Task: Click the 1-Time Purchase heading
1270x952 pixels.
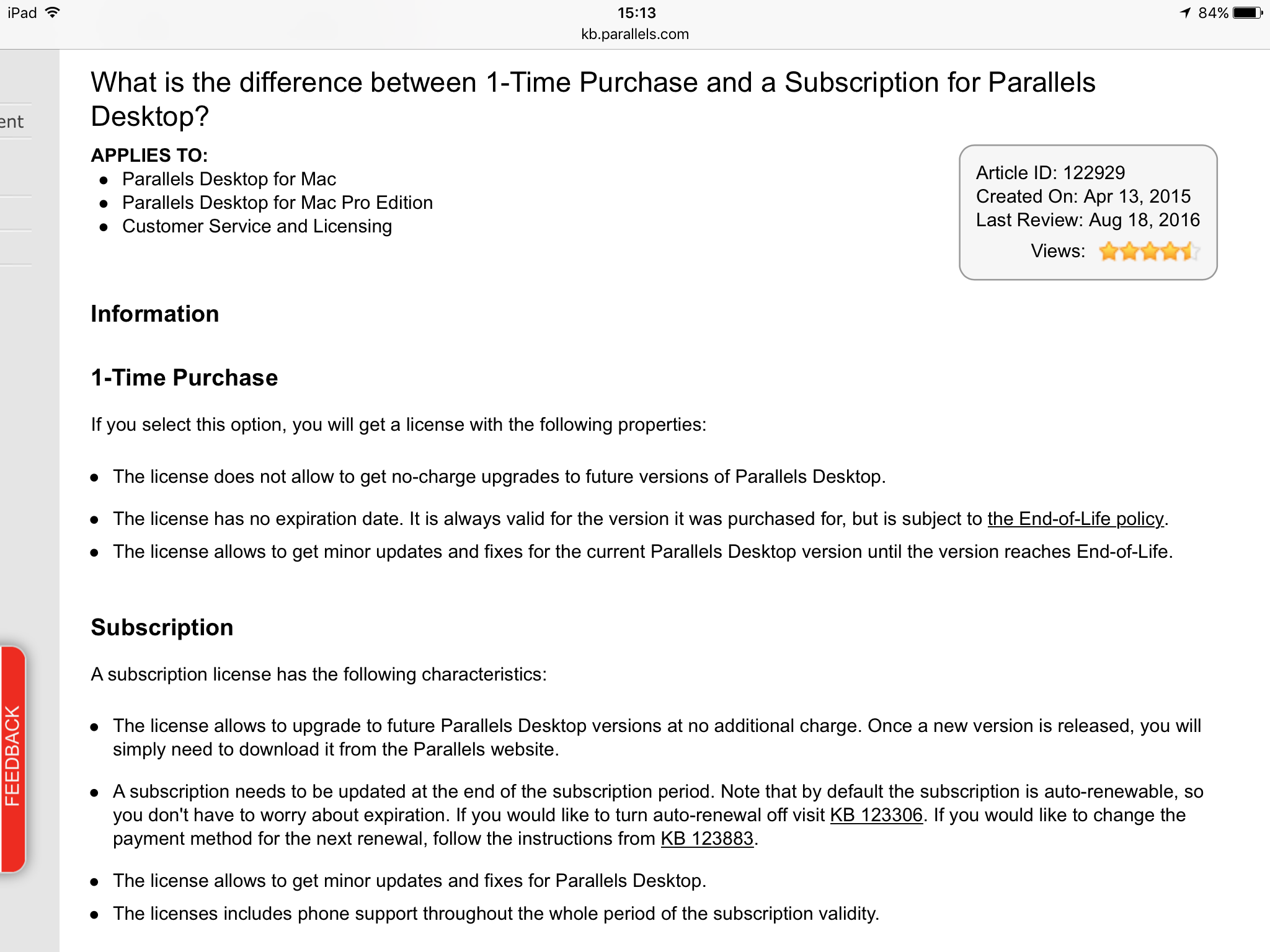Action: point(184,377)
